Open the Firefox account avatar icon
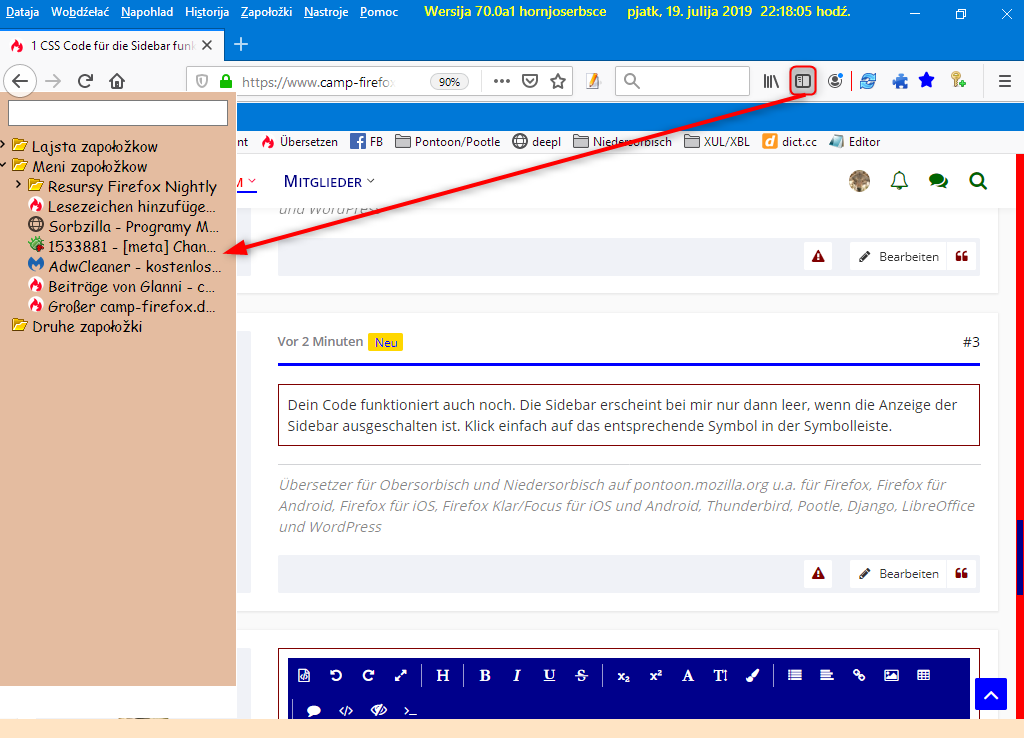The image size is (1024, 738). [x=835, y=81]
